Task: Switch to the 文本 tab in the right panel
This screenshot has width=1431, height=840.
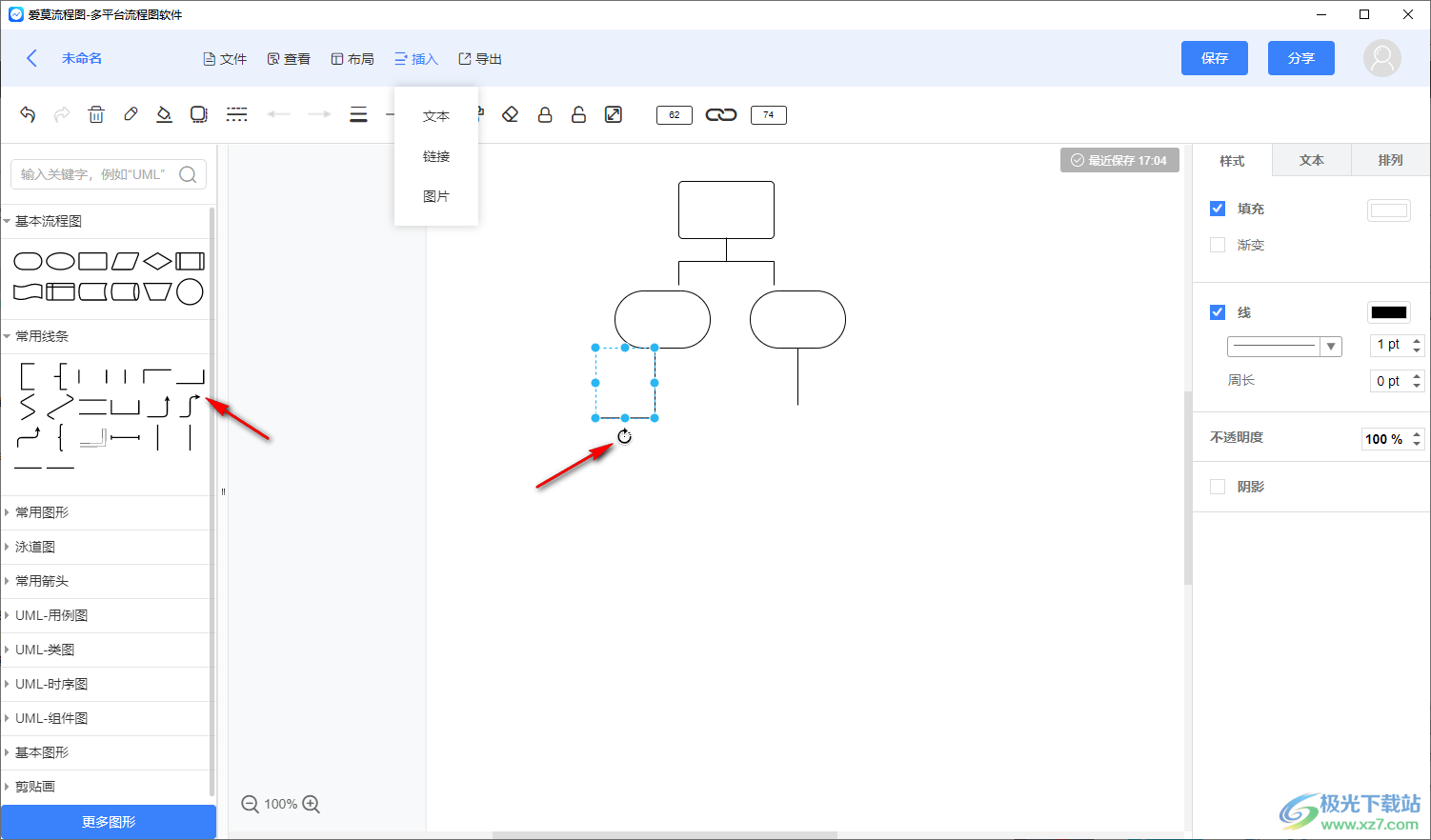Action: [1312, 160]
